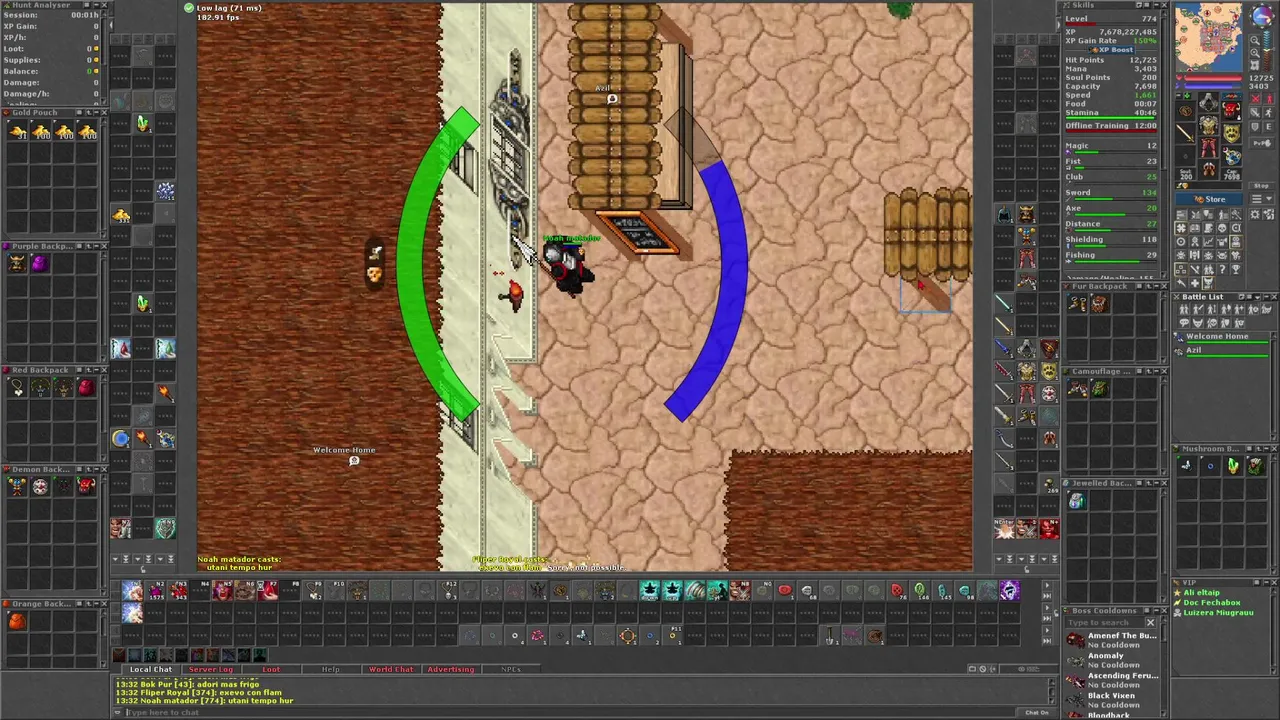
Task: Click the item in Orange Backpack
Action: tap(17, 621)
